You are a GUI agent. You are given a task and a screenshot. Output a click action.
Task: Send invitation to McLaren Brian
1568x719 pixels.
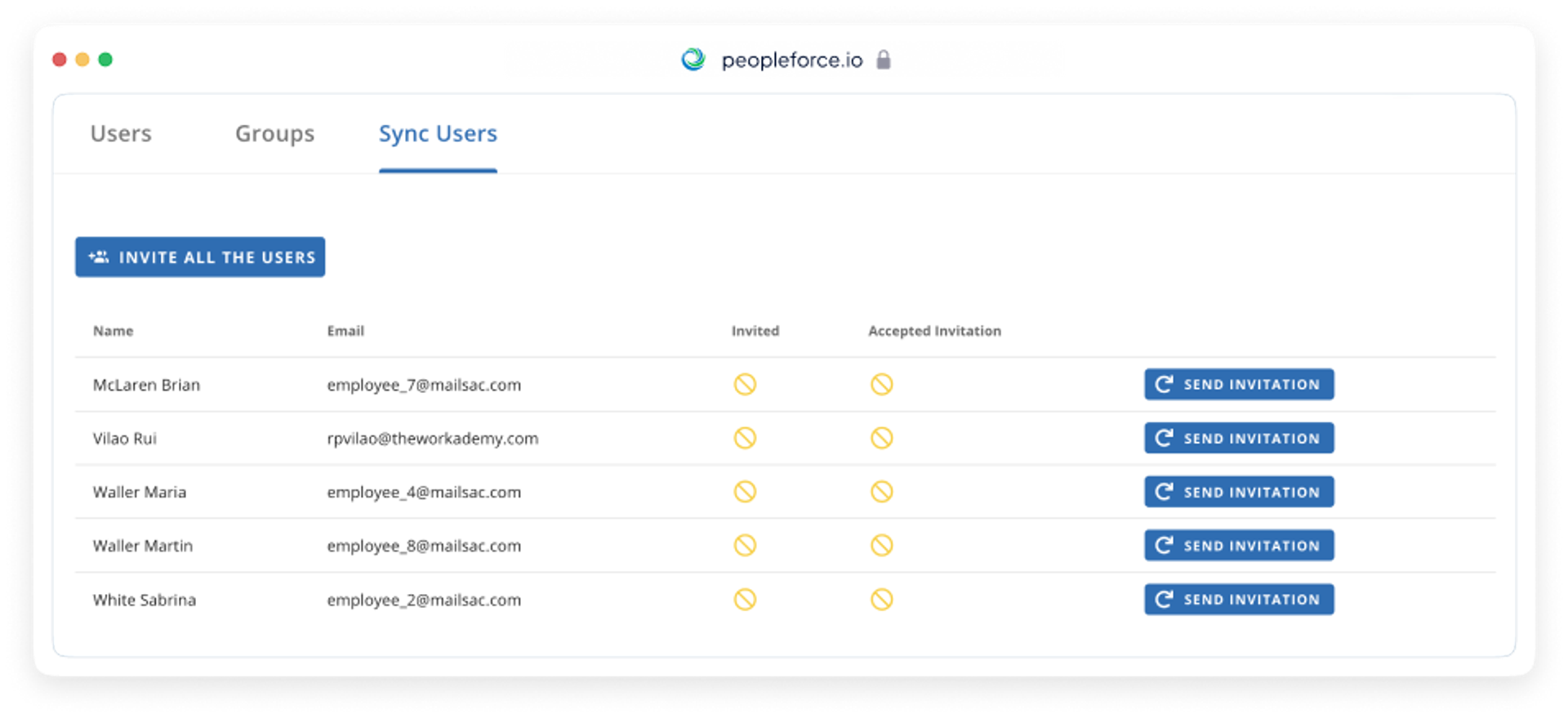[x=1239, y=384]
